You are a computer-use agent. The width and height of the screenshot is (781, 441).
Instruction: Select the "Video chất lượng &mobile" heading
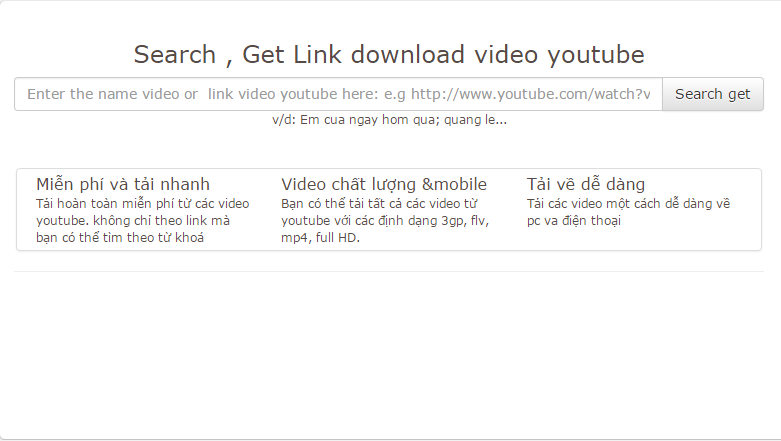(x=384, y=184)
